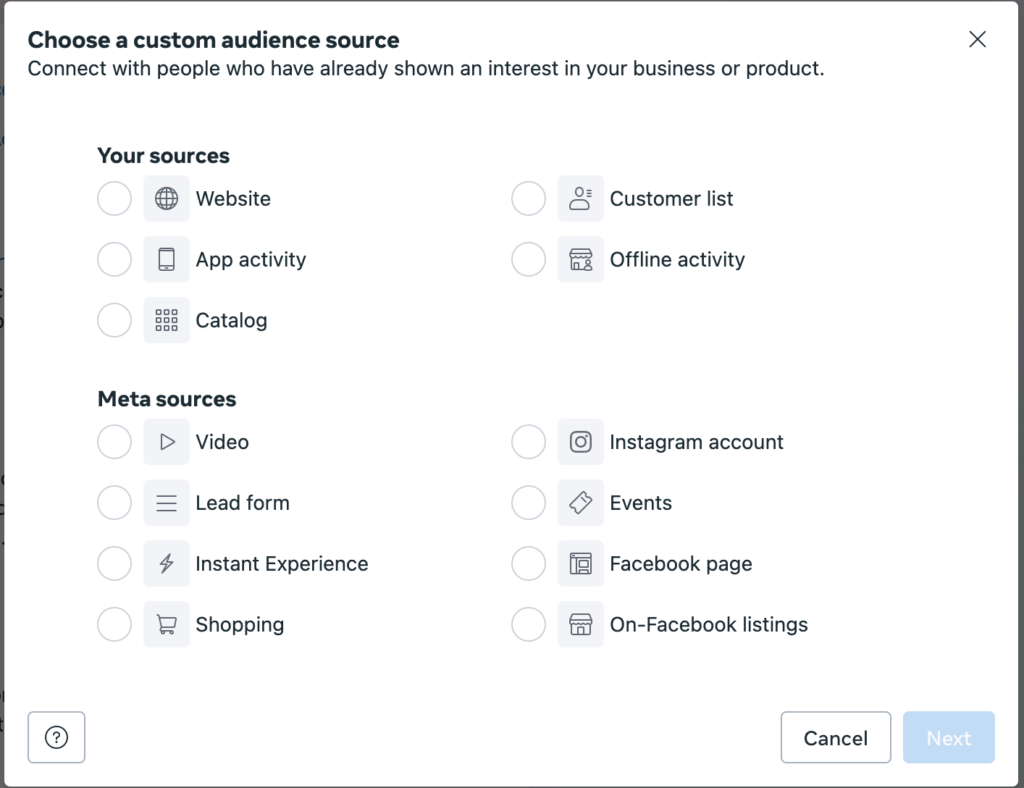Viewport: 1024px width, 788px height.
Task: Close the custom audience source dialog
Action: 977,40
